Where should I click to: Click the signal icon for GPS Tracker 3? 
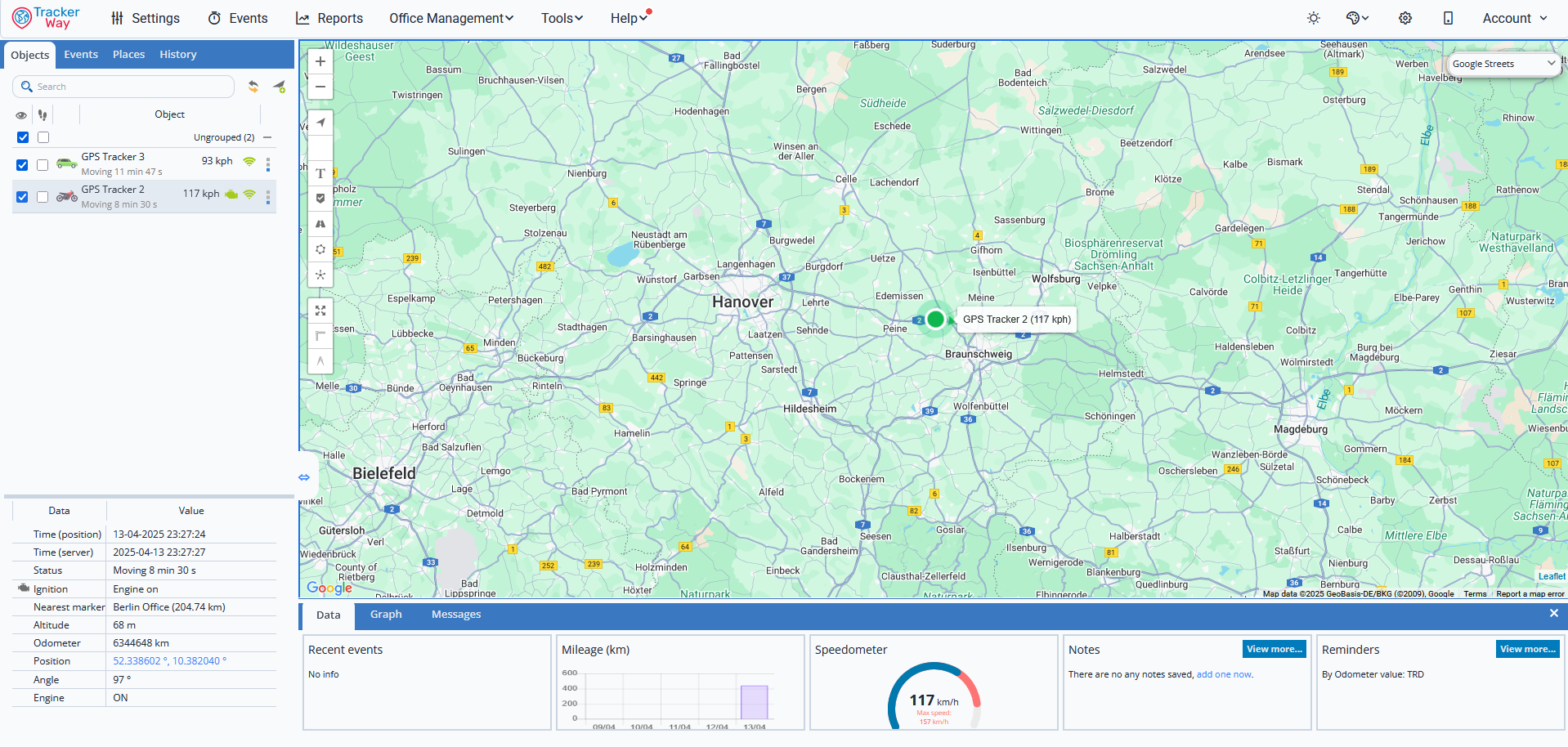point(249,162)
